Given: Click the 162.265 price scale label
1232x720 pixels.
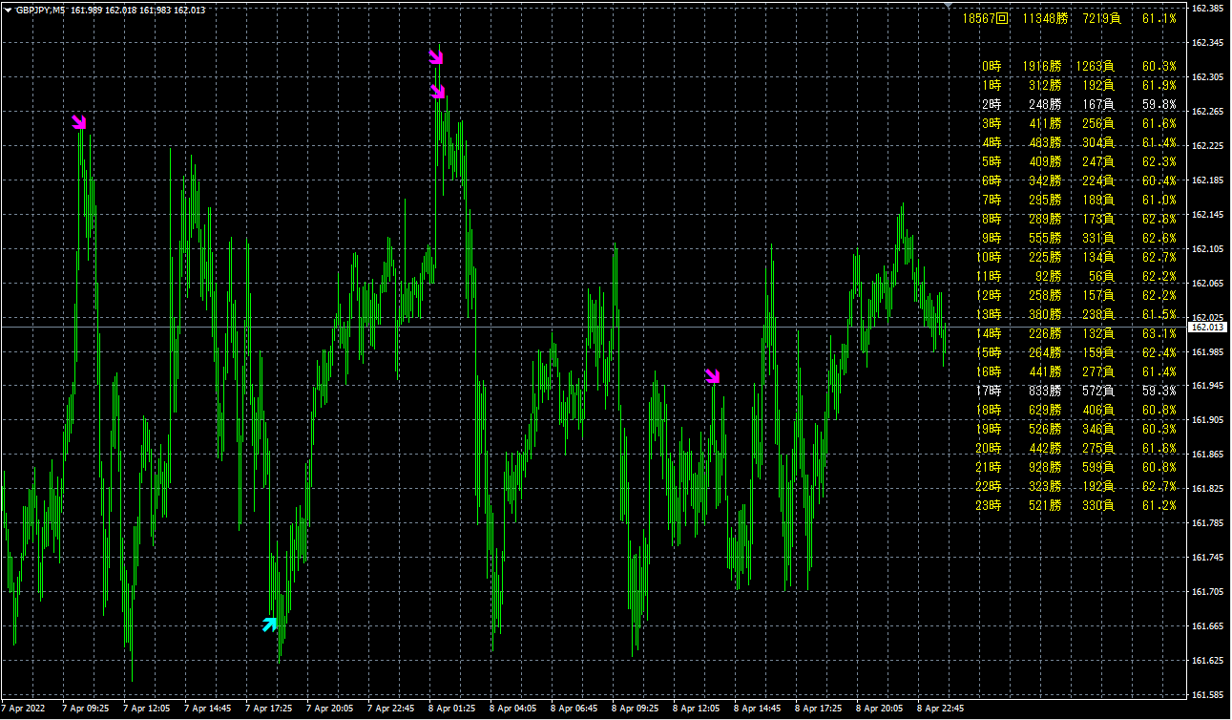Looking at the screenshot, I should coord(1209,111).
